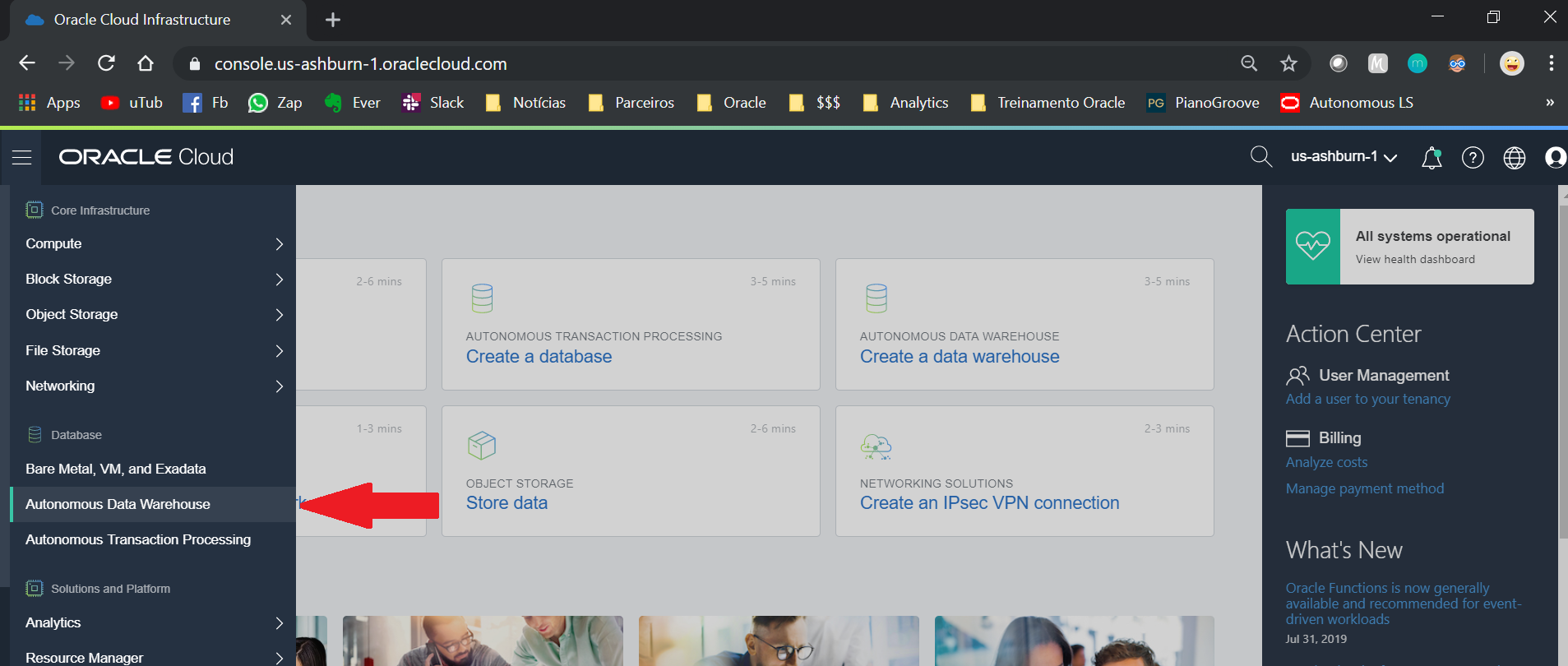The image size is (1568, 666).
Task: Show more bookmarks with the double chevron
Action: (x=1550, y=103)
